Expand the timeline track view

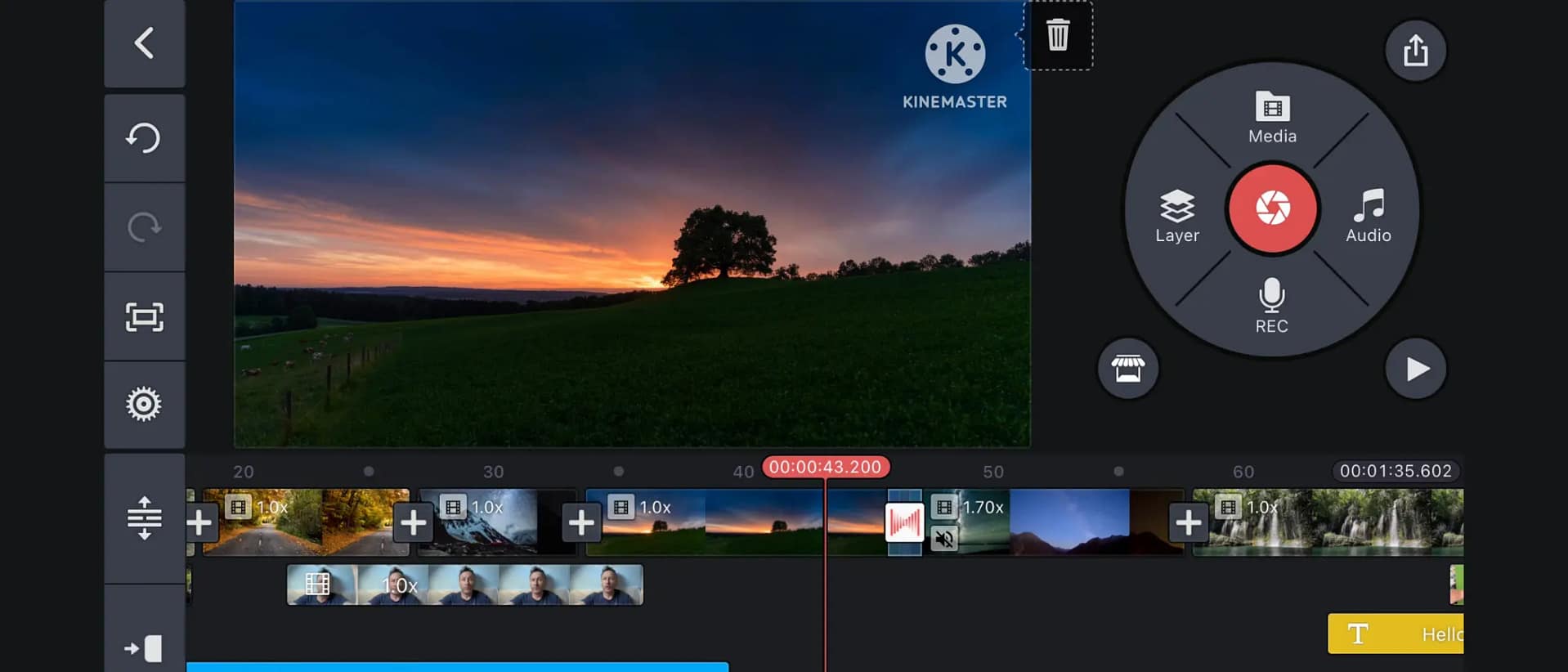tap(144, 518)
